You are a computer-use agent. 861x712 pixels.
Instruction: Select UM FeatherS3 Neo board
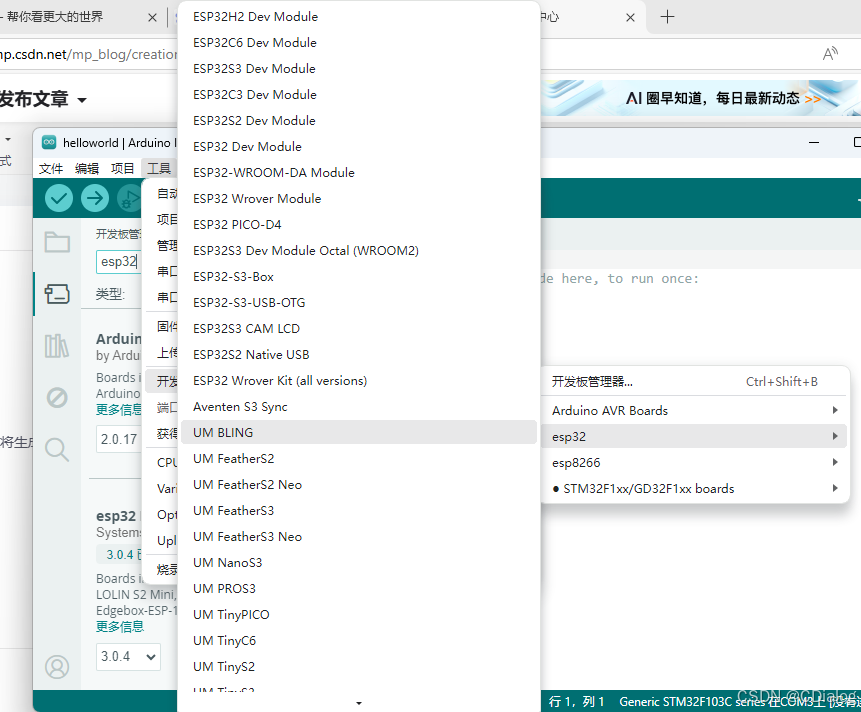[x=359, y=536]
